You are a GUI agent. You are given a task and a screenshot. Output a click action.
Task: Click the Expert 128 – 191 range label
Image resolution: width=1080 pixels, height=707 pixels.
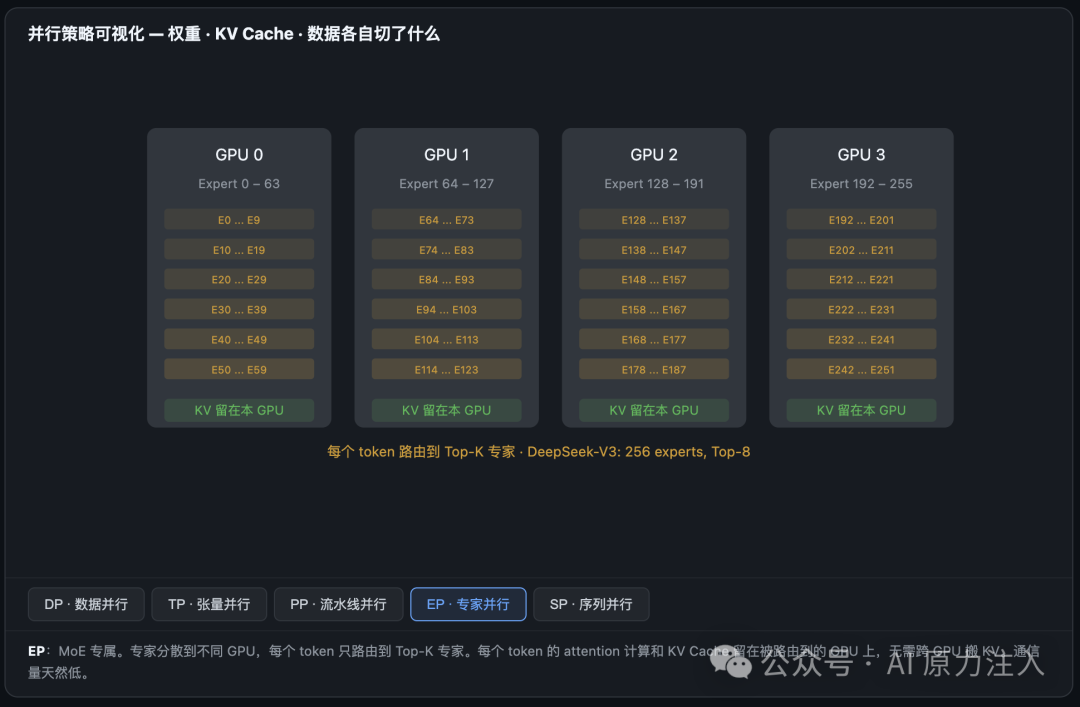pos(654,184)
